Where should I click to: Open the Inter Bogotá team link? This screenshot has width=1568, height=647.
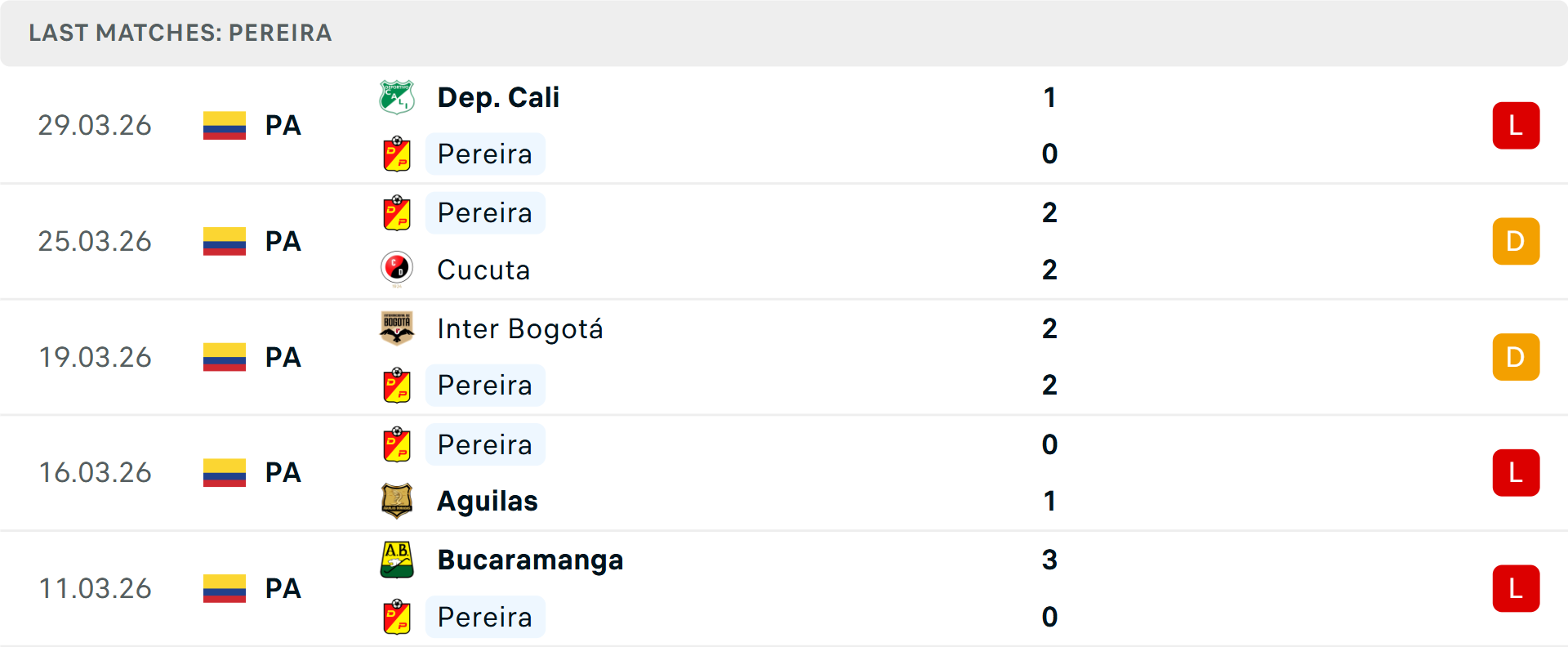coord(520,328)
